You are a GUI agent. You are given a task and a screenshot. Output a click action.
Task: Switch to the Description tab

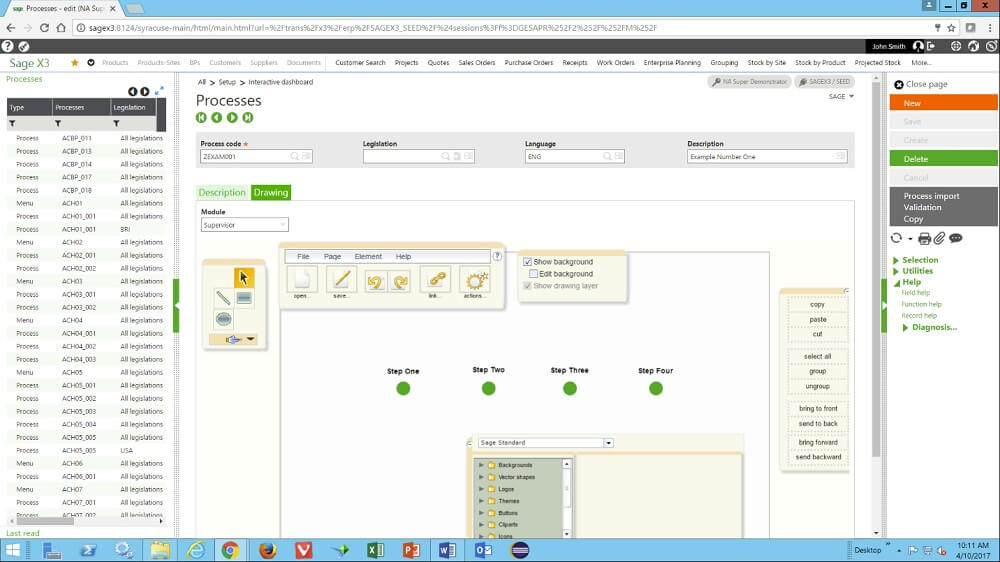coord(222,193)
